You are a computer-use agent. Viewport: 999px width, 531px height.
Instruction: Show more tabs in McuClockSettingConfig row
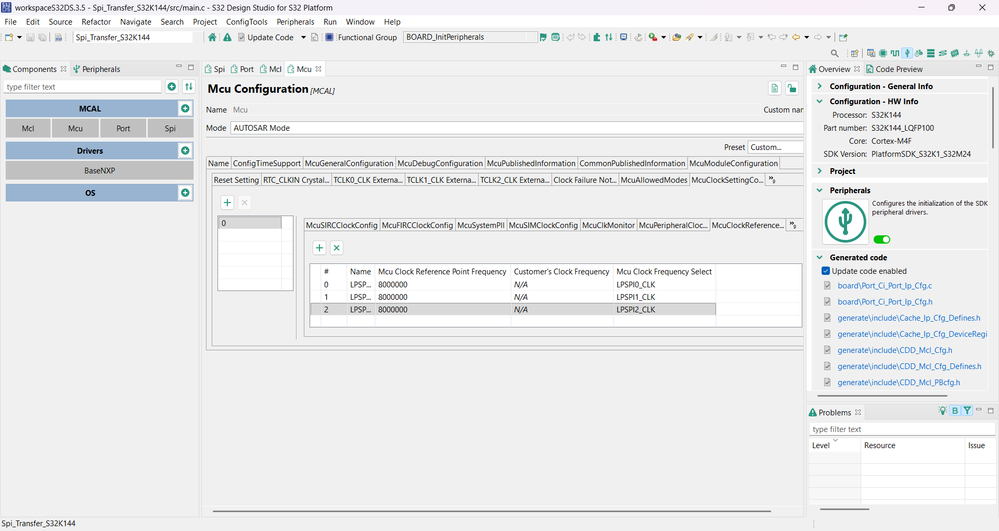[772, 180]
